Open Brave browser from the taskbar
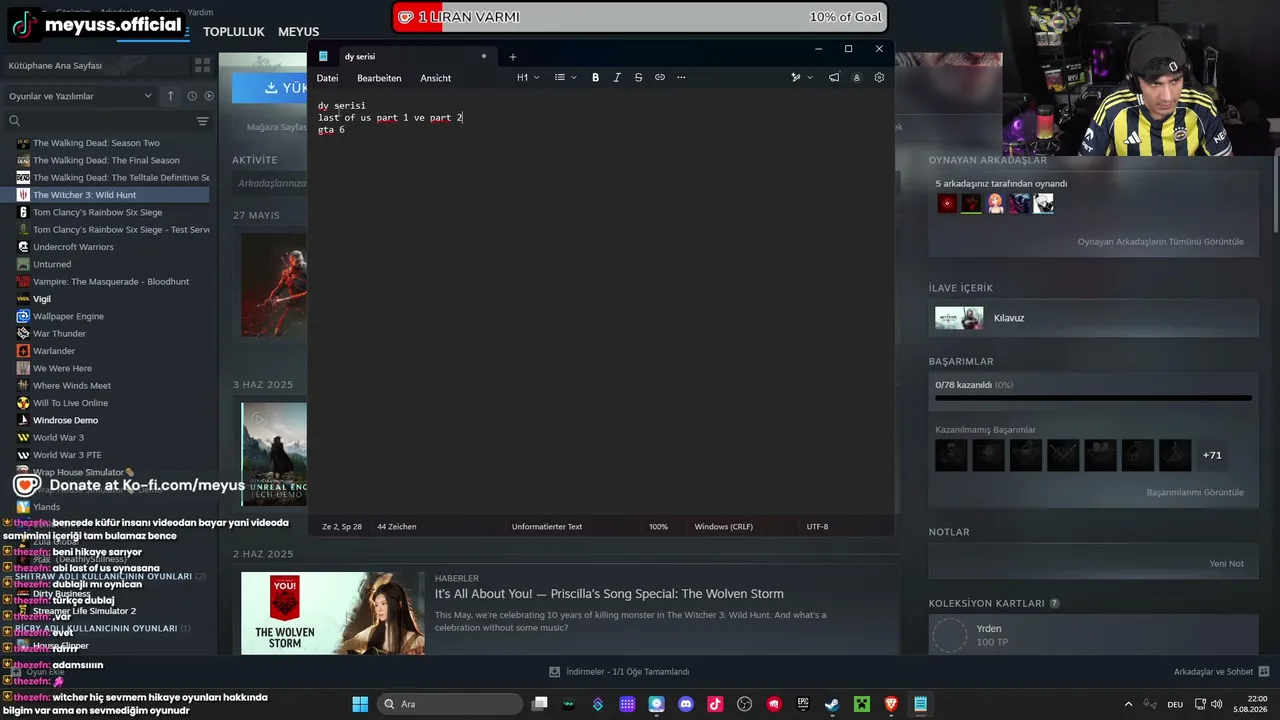 pyautogui.click(x=891, y=704)
